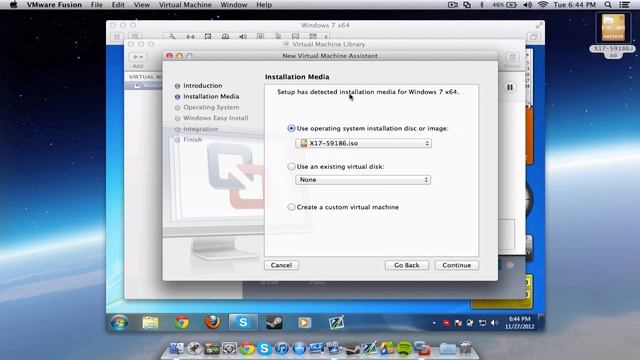
Task: Select 'Use an existing virtual disk' radio
Action: (x=291, y=167)
